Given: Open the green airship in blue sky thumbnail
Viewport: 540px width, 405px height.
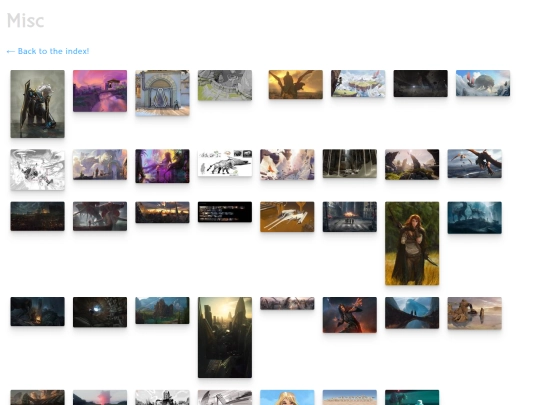Looking at the screenshot, I should coord(483,83).
